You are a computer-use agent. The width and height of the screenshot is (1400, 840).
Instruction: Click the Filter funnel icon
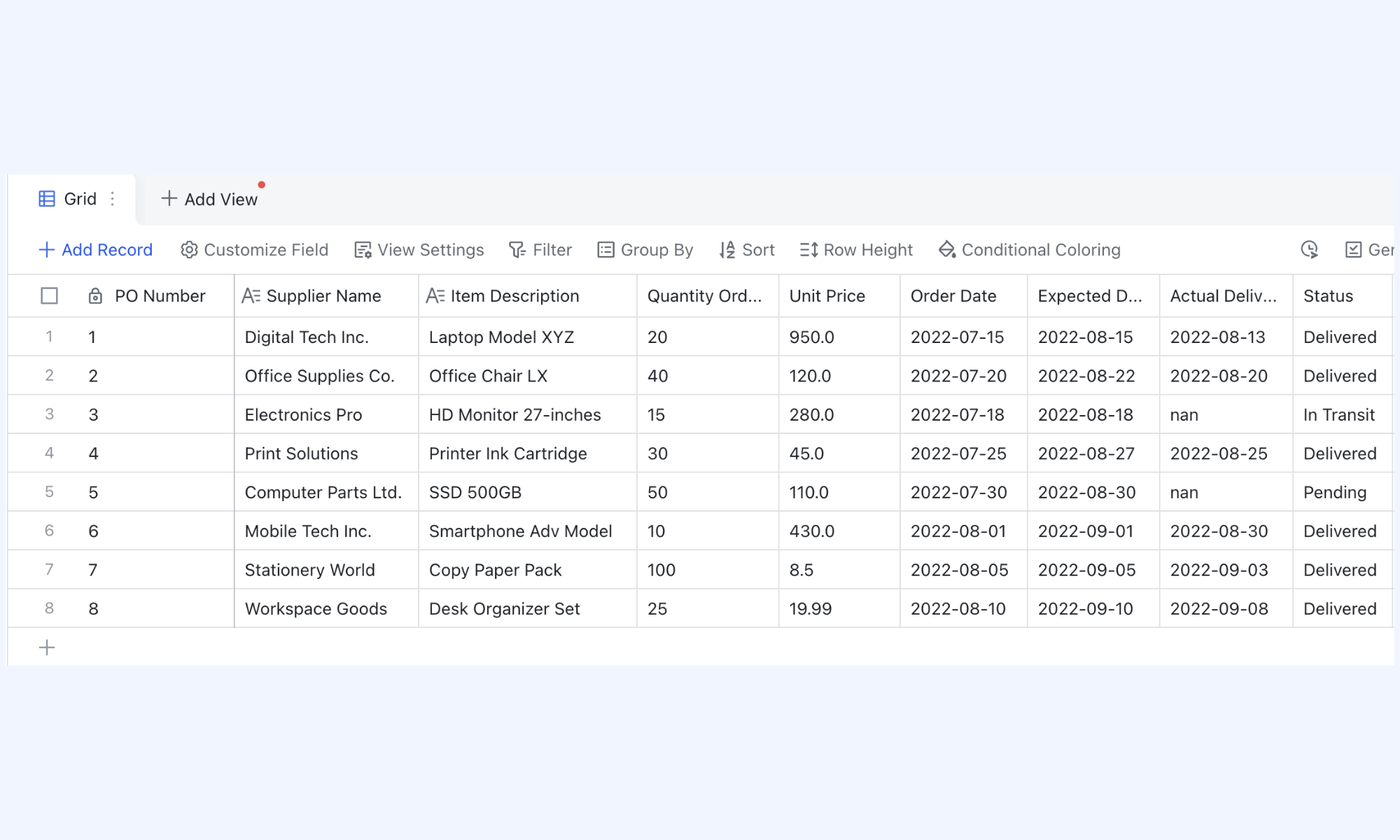[x=517, y=250]
